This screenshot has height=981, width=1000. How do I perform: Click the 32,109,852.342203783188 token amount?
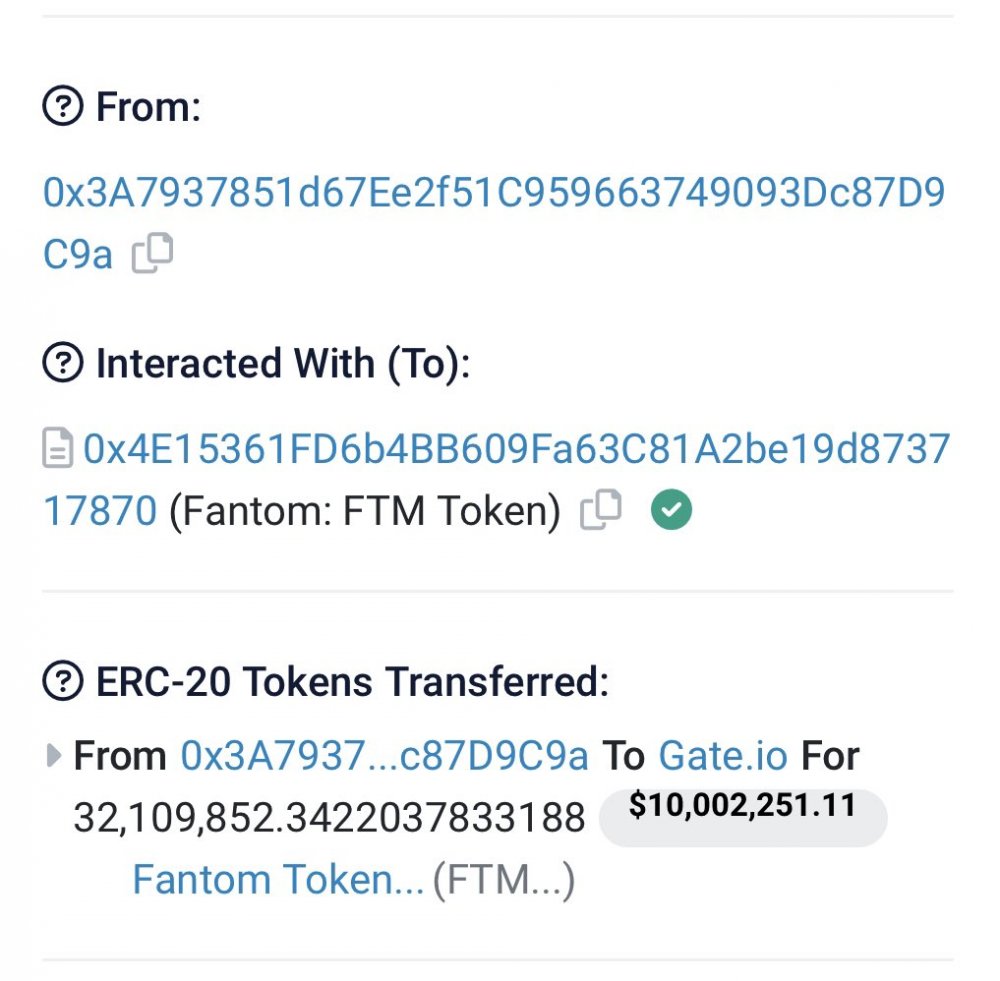point(329,818)
